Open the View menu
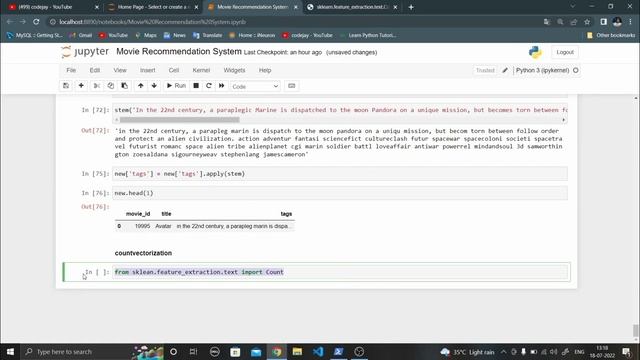 [120, 70]
